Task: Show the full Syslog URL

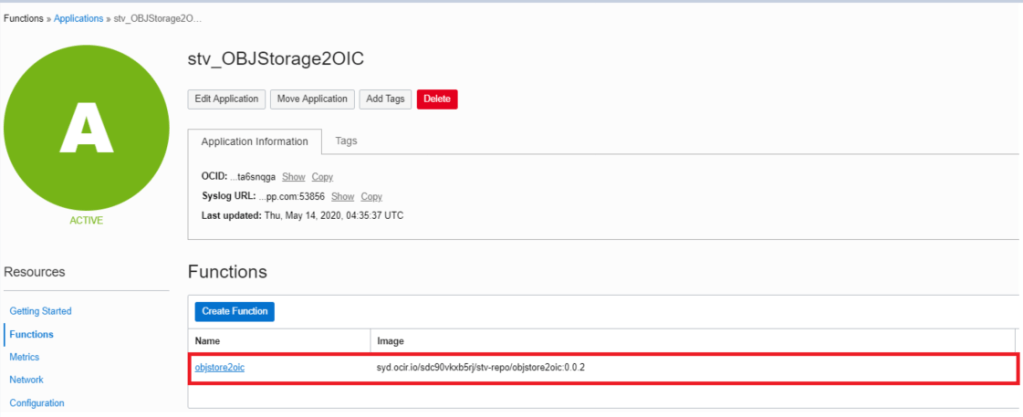Action: point(343,196)
